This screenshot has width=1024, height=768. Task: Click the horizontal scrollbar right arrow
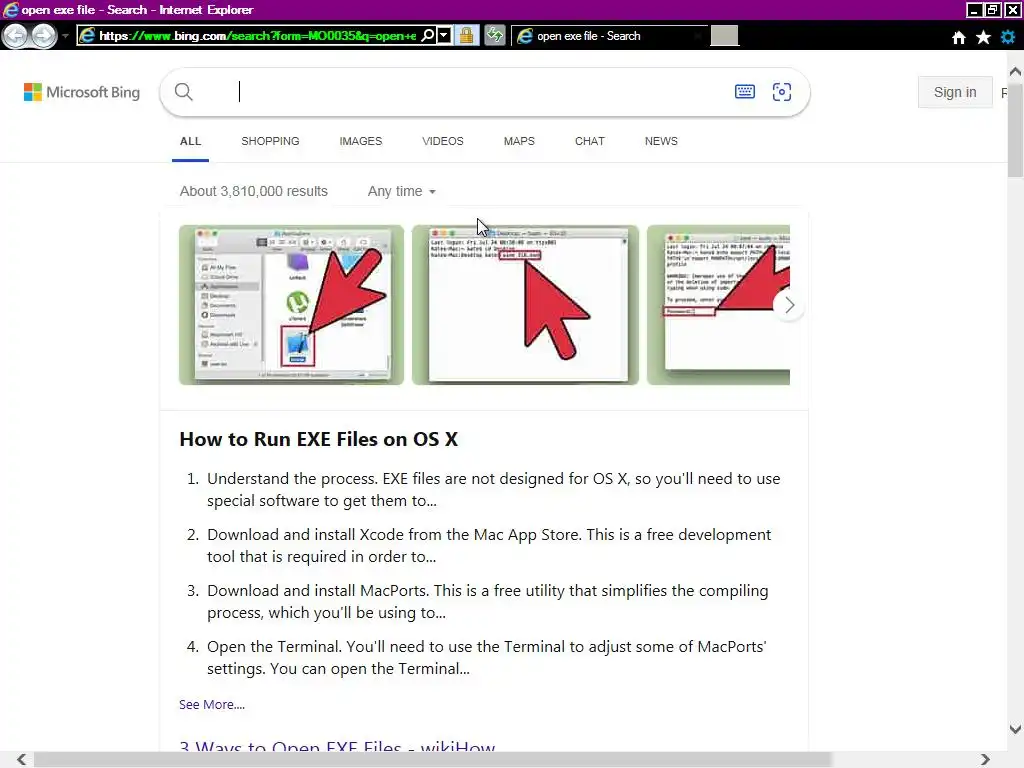[x=985, y=759]
